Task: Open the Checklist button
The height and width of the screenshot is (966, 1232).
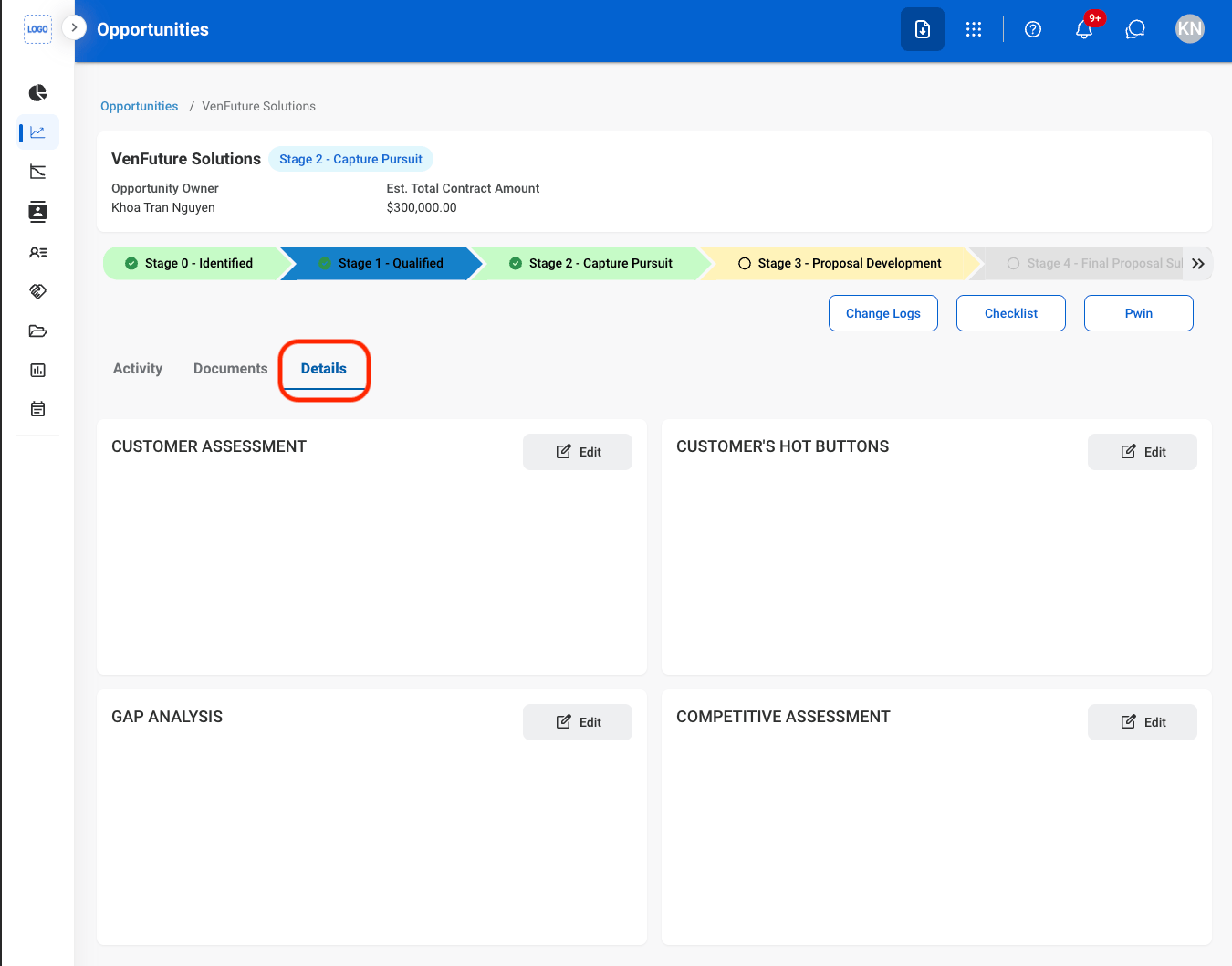Action: click(x=1011, y=313)
